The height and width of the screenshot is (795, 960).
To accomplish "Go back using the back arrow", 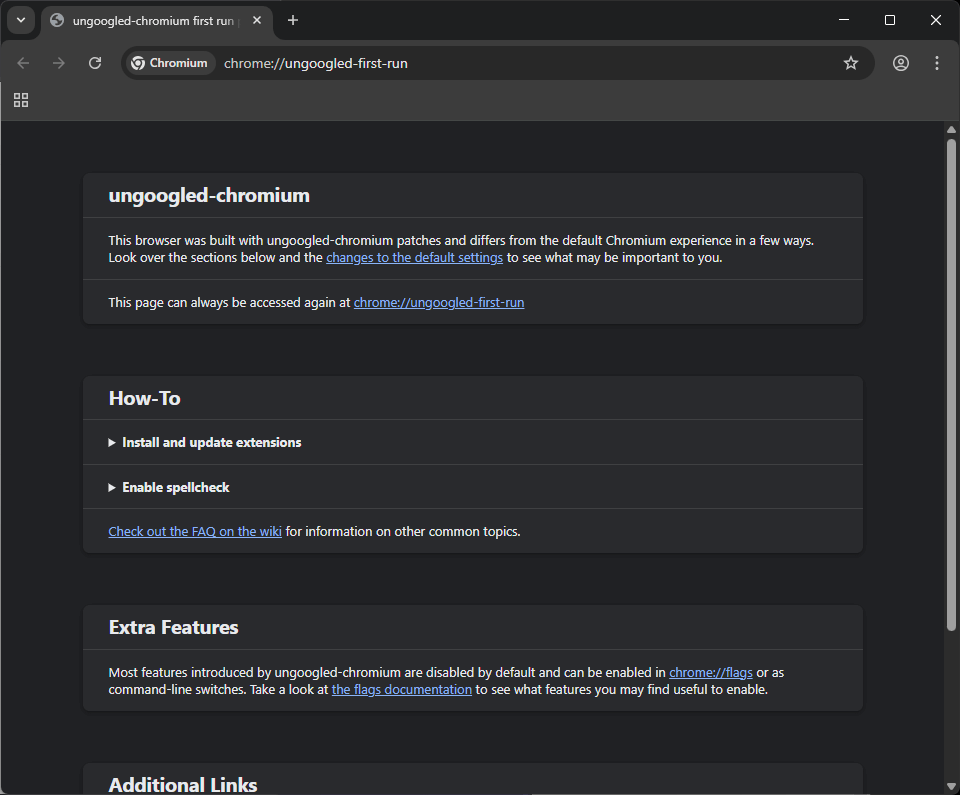I will click(23, 63).
